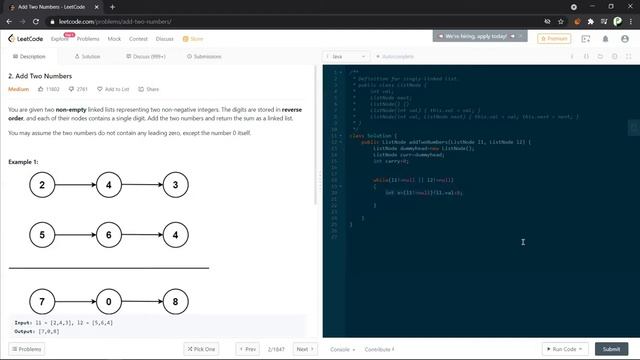Open the notifications bell
640x360 pixels.
pyautogui.click(x=605, y=39)
